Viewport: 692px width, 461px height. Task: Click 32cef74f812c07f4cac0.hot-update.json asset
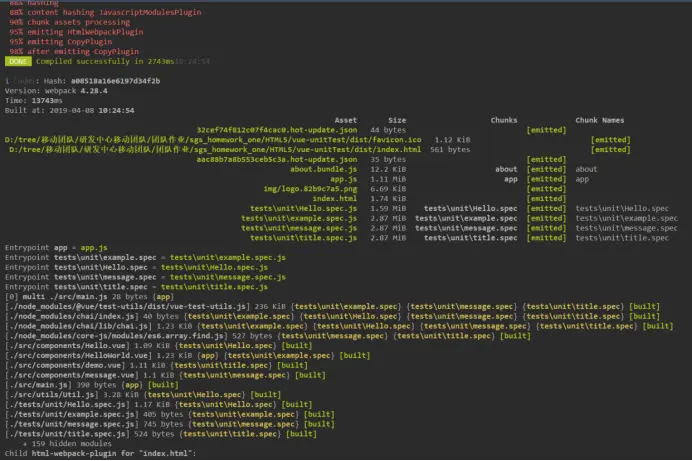(277, 130)
